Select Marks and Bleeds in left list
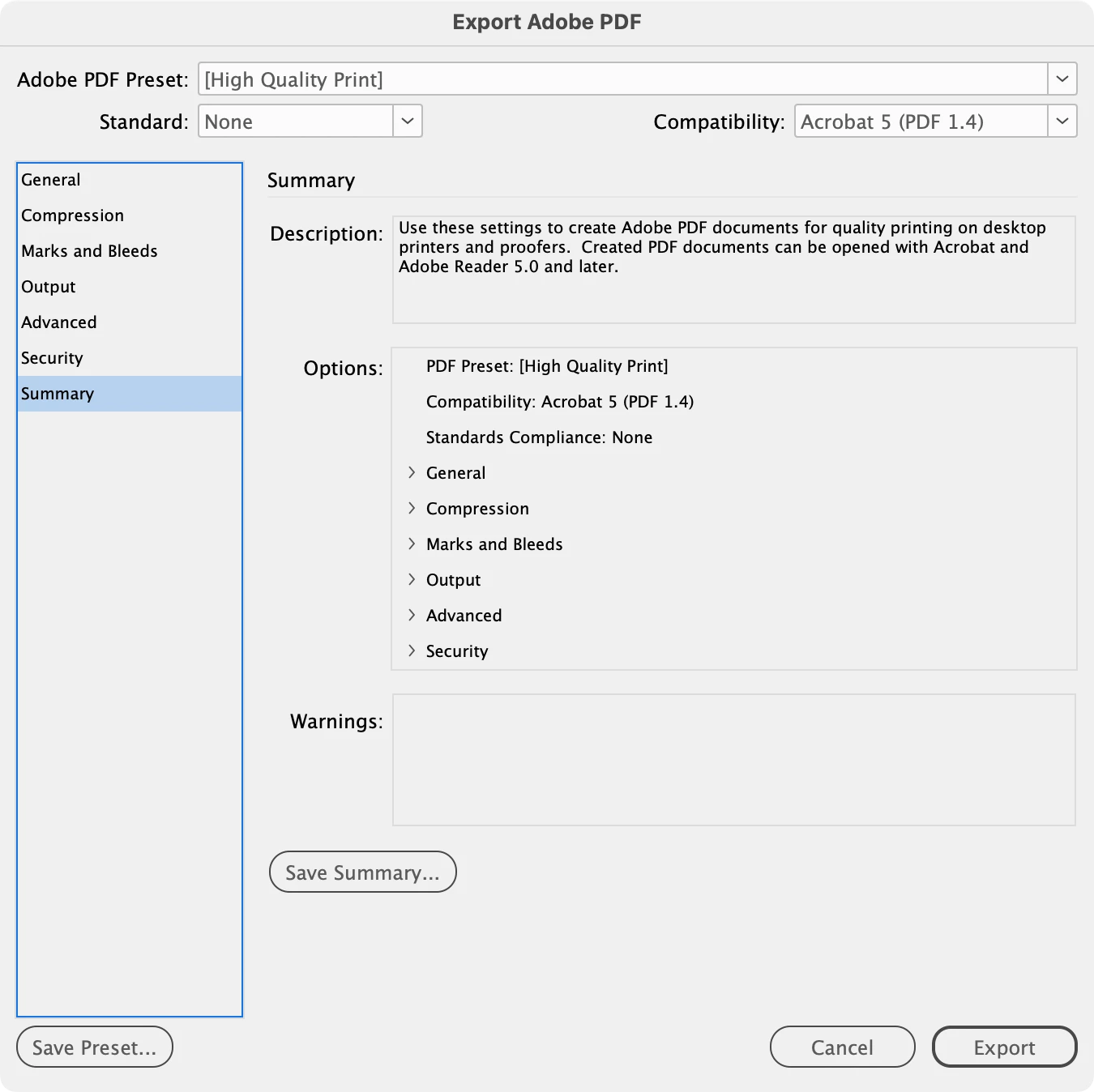 point(130,251)
